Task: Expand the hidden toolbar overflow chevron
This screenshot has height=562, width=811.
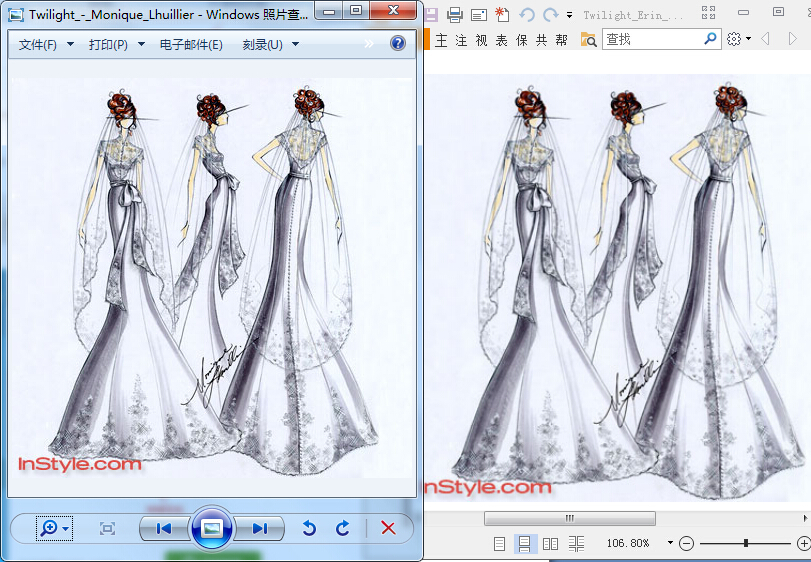Action: pos(369,44)
